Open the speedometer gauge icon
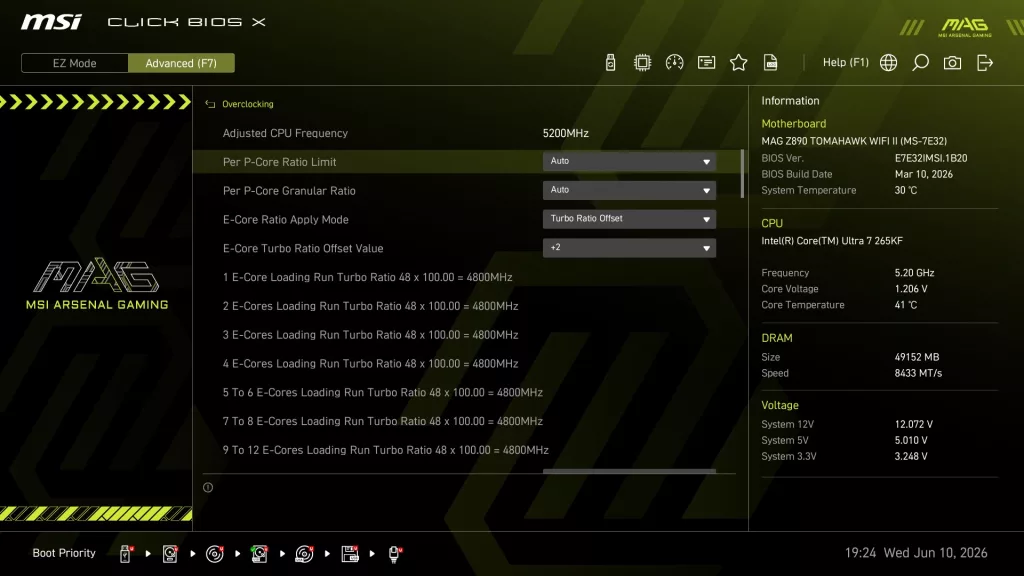Viewport: 1024px width, 576px height. [x=675, y=63]
